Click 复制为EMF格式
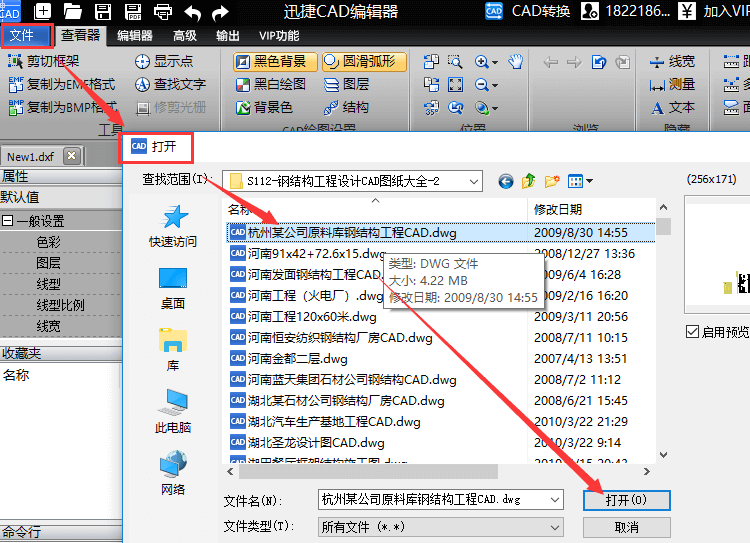The width and height of the screenshot is (750, 543). point(62,85)
